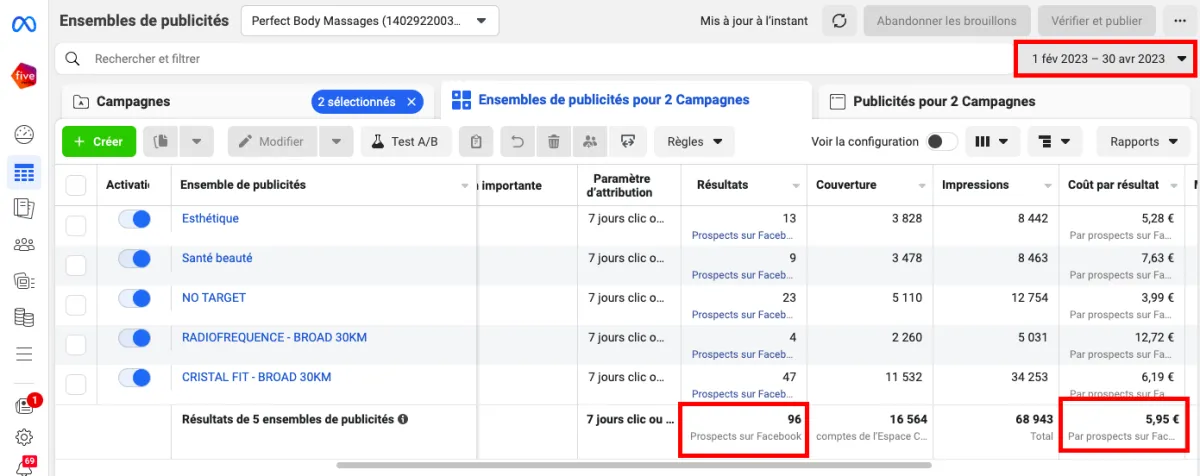The width and height of the screenshot is (1200, 476).
Task: Click the info icon beside Résultats de 5 ensembles
Action: click(403, 420)
